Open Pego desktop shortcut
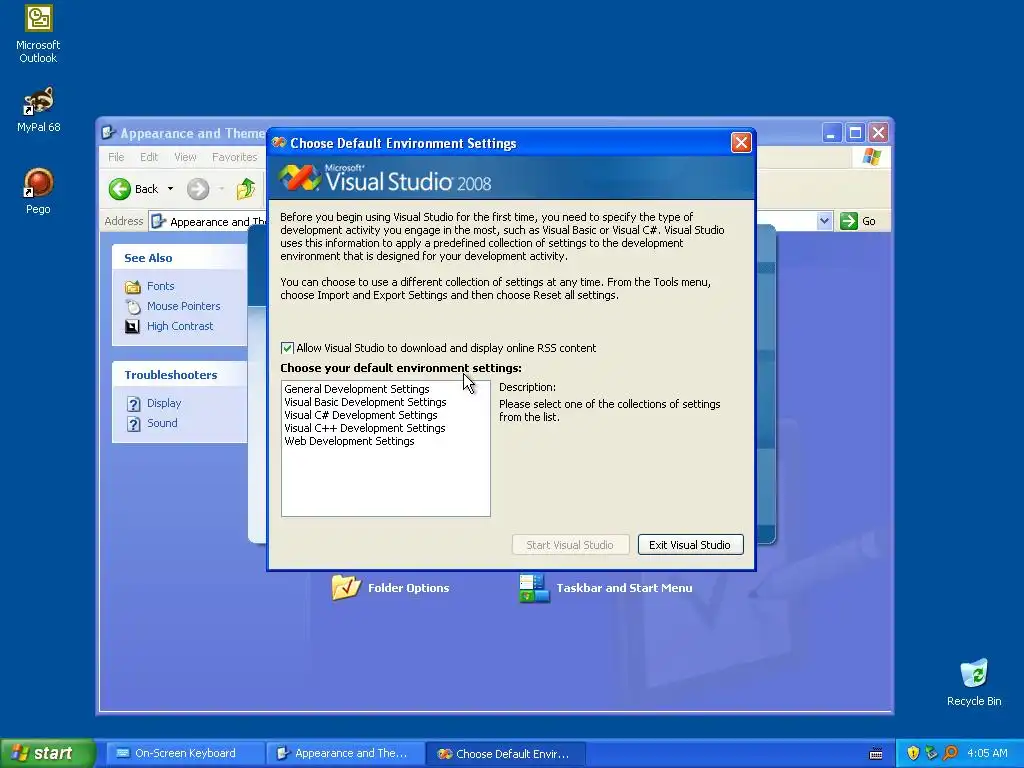Screen dimensions: 1024x768 pos(38,191)
